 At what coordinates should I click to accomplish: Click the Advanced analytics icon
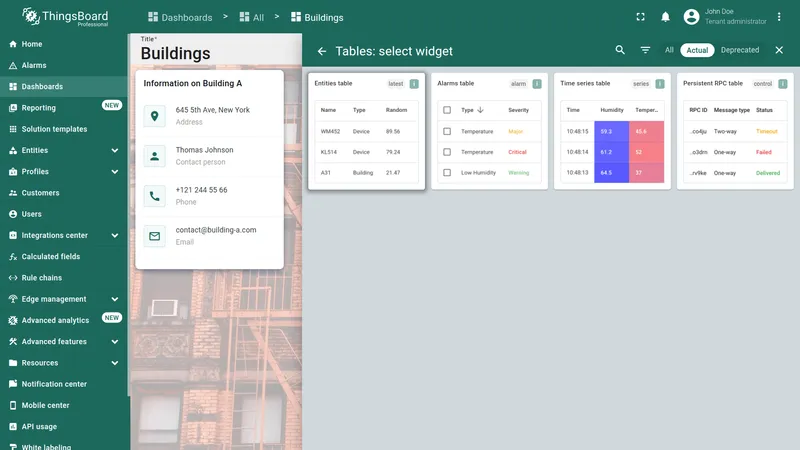coord(13,320)
